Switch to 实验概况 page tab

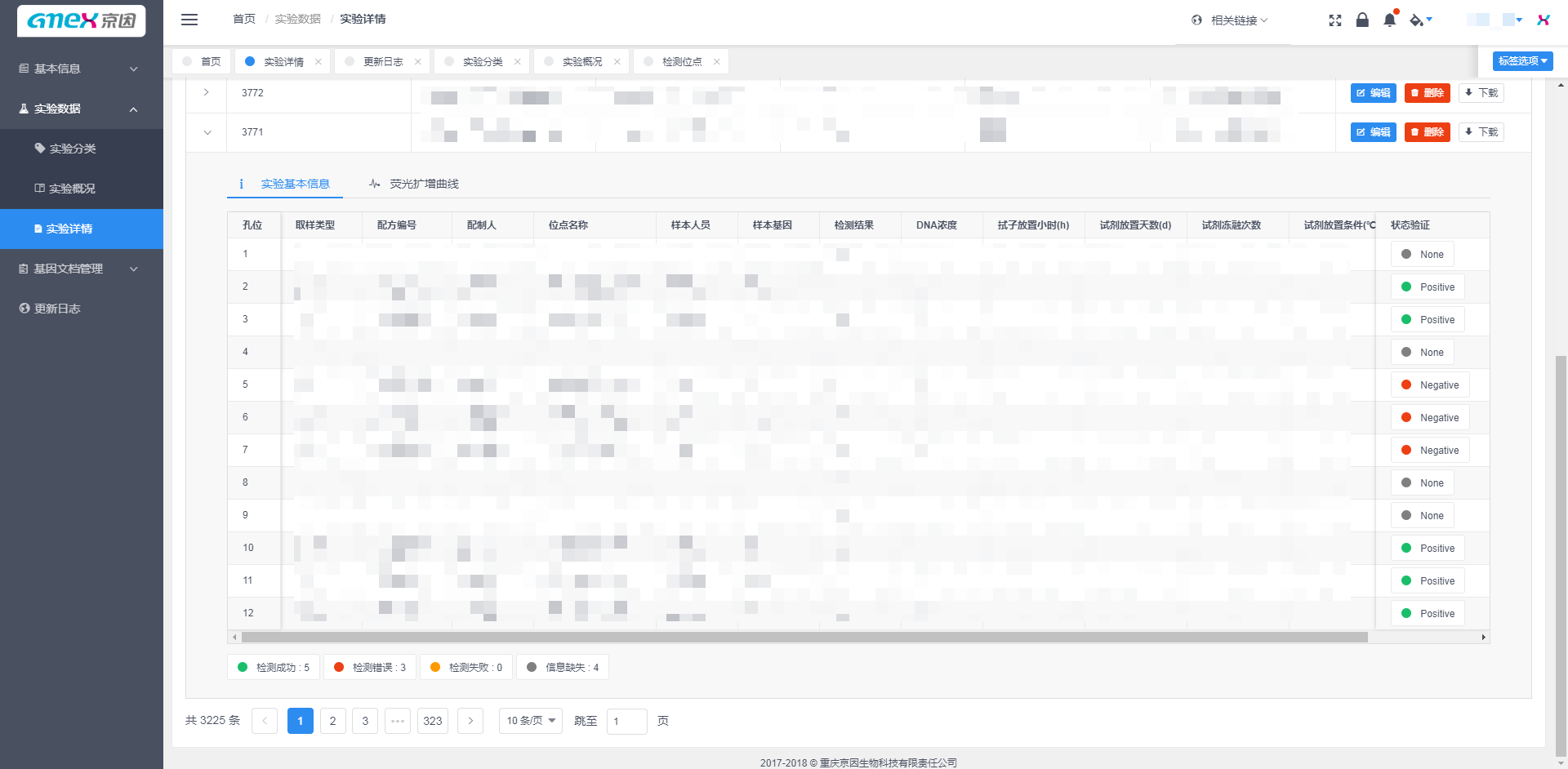point(582,62)
